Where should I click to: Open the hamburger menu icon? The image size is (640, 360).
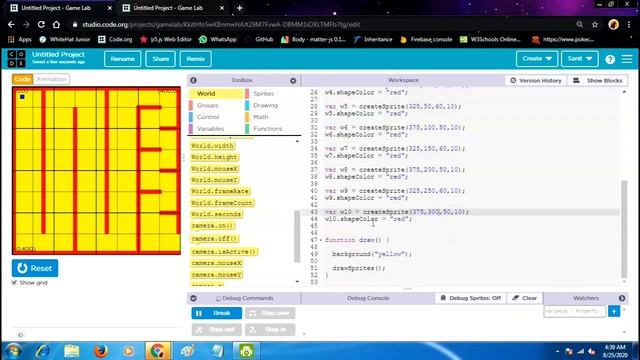point(627,59)
